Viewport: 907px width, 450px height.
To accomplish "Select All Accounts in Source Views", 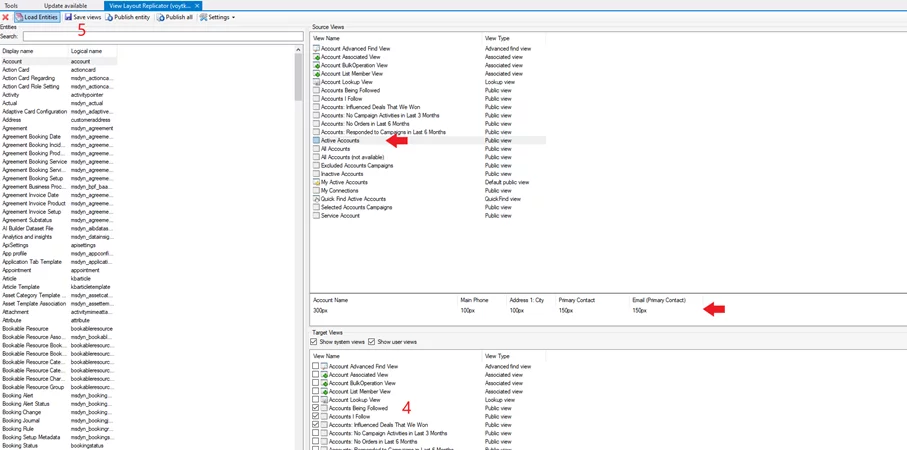I will [x=335, y=149].
